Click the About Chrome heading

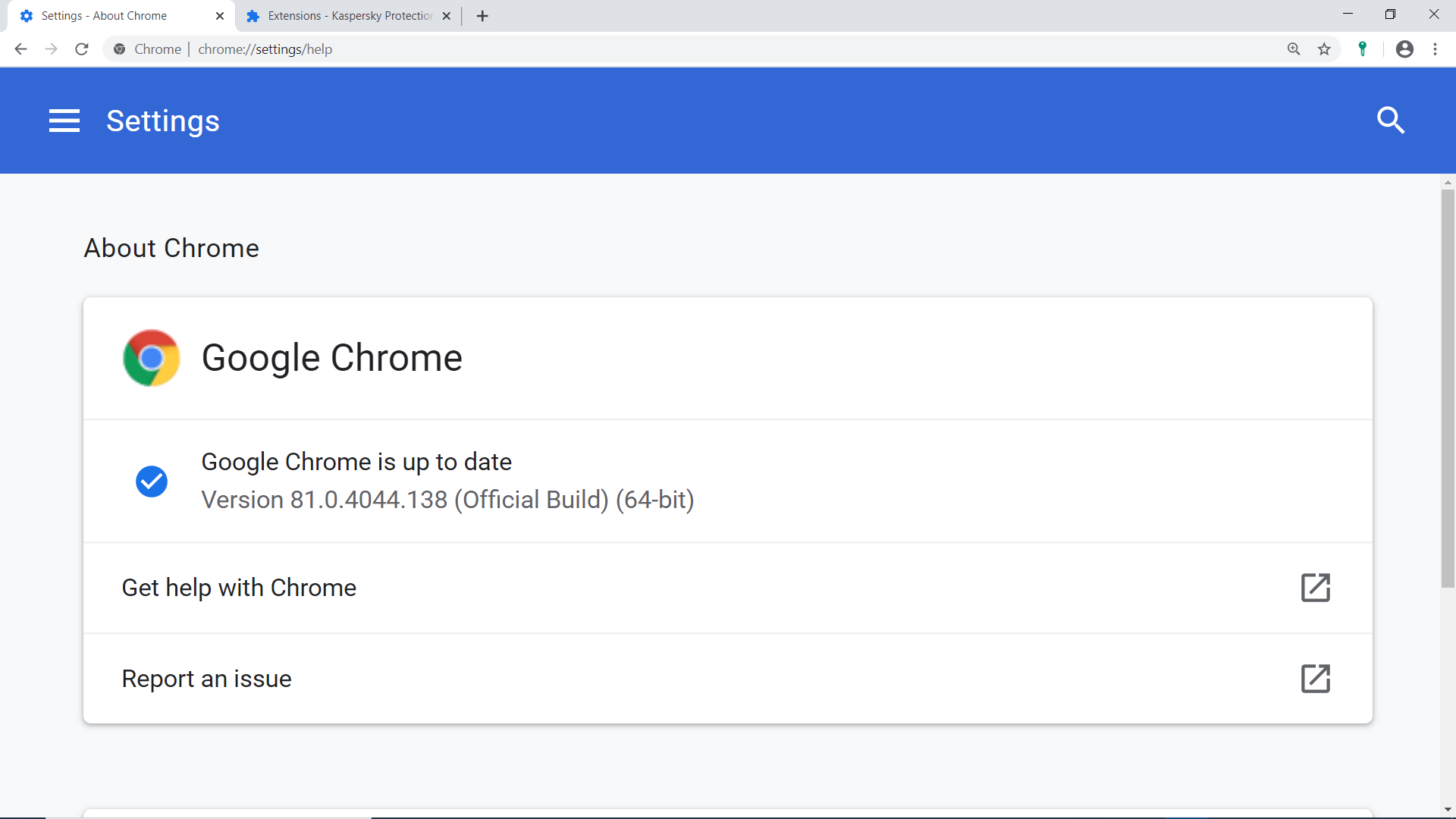pyautogui.click(x=171, y=248)
